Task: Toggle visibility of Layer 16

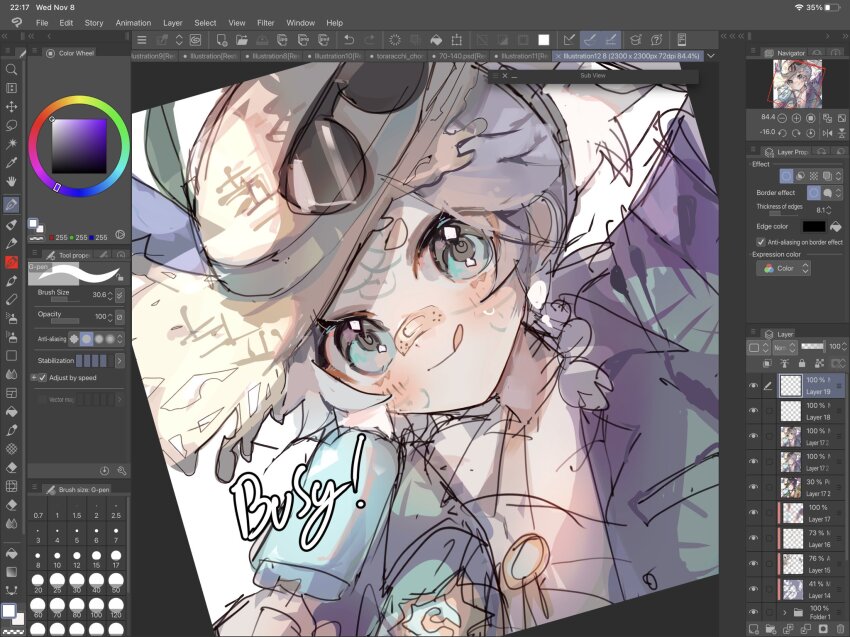Action: [753, 538]
